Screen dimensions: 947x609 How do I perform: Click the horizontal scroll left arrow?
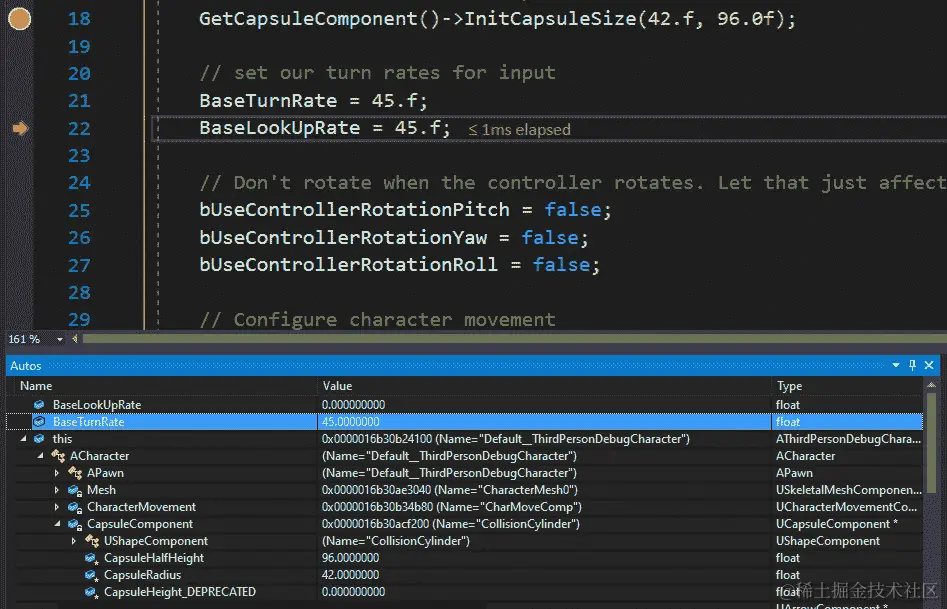75,339
